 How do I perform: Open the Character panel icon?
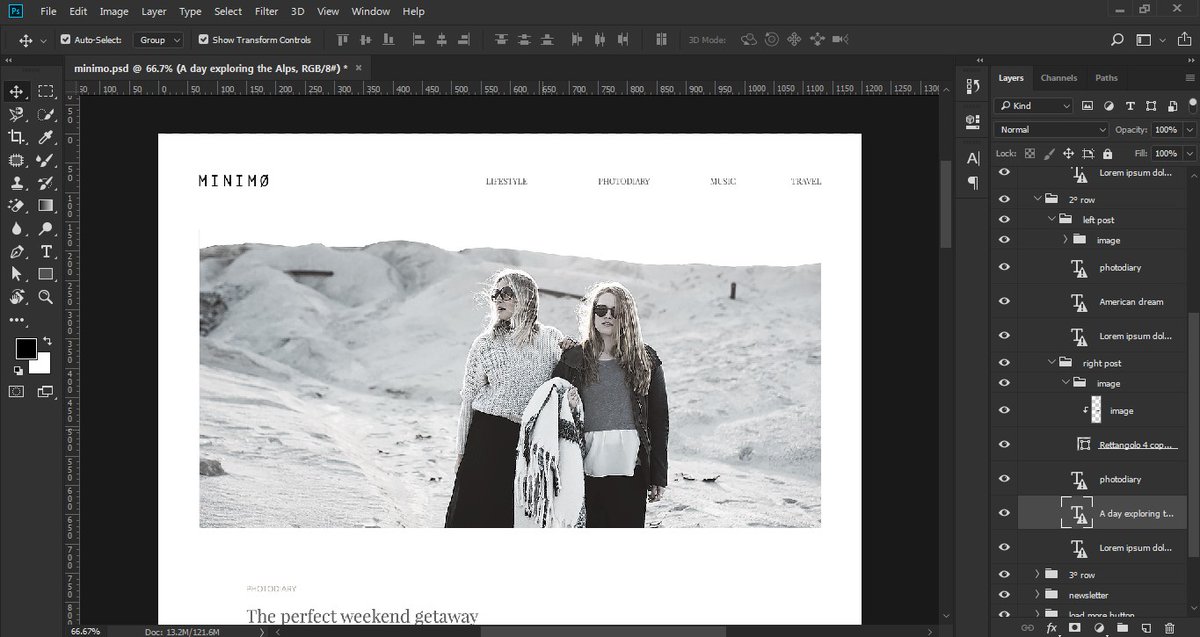(x=973, y=158)
